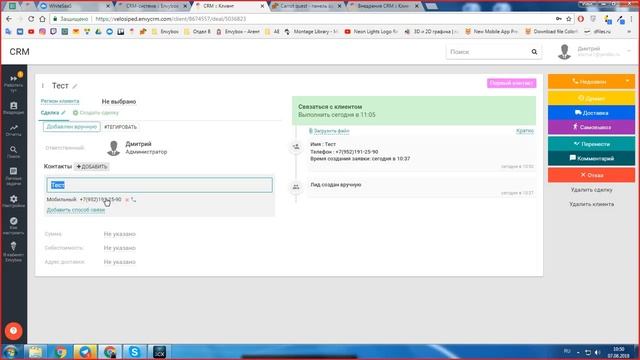
Task: Switch to the 'CRM-система | Envybox' browser tab
Action: (x=152, y=6)
